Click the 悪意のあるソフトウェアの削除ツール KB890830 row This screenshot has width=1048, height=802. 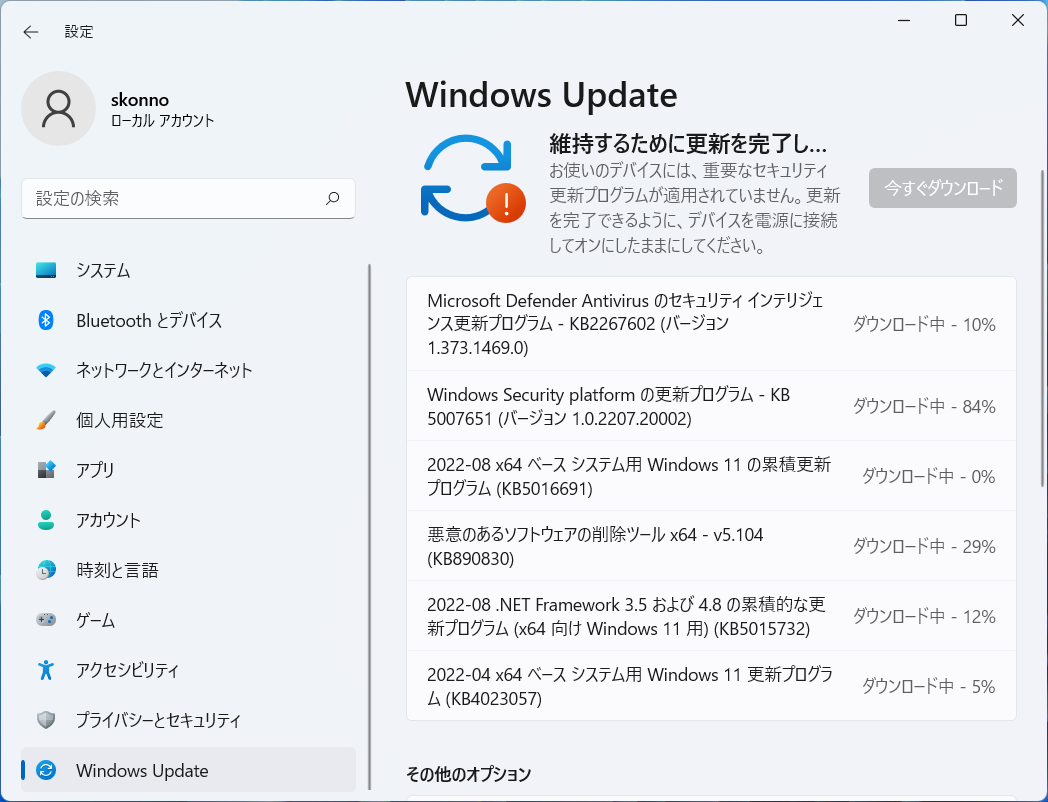(x=711, y=546)
